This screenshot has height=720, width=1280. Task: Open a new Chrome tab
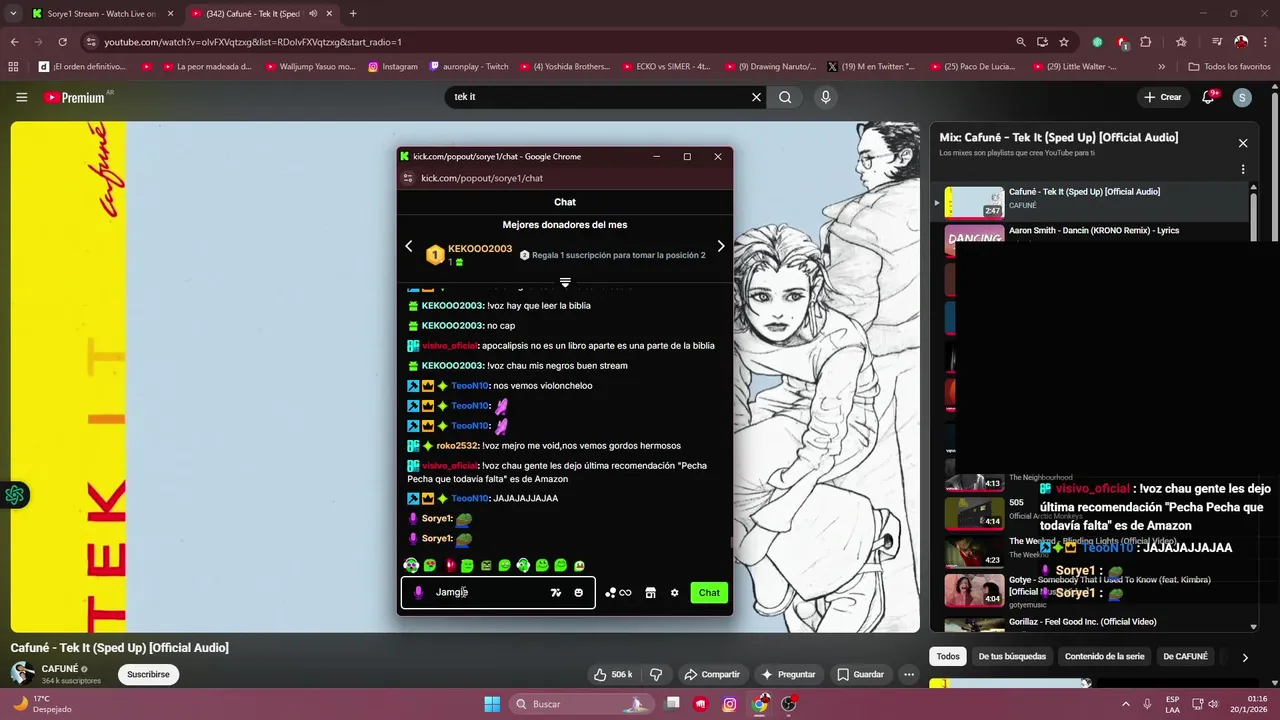click(x=353, y=14)
